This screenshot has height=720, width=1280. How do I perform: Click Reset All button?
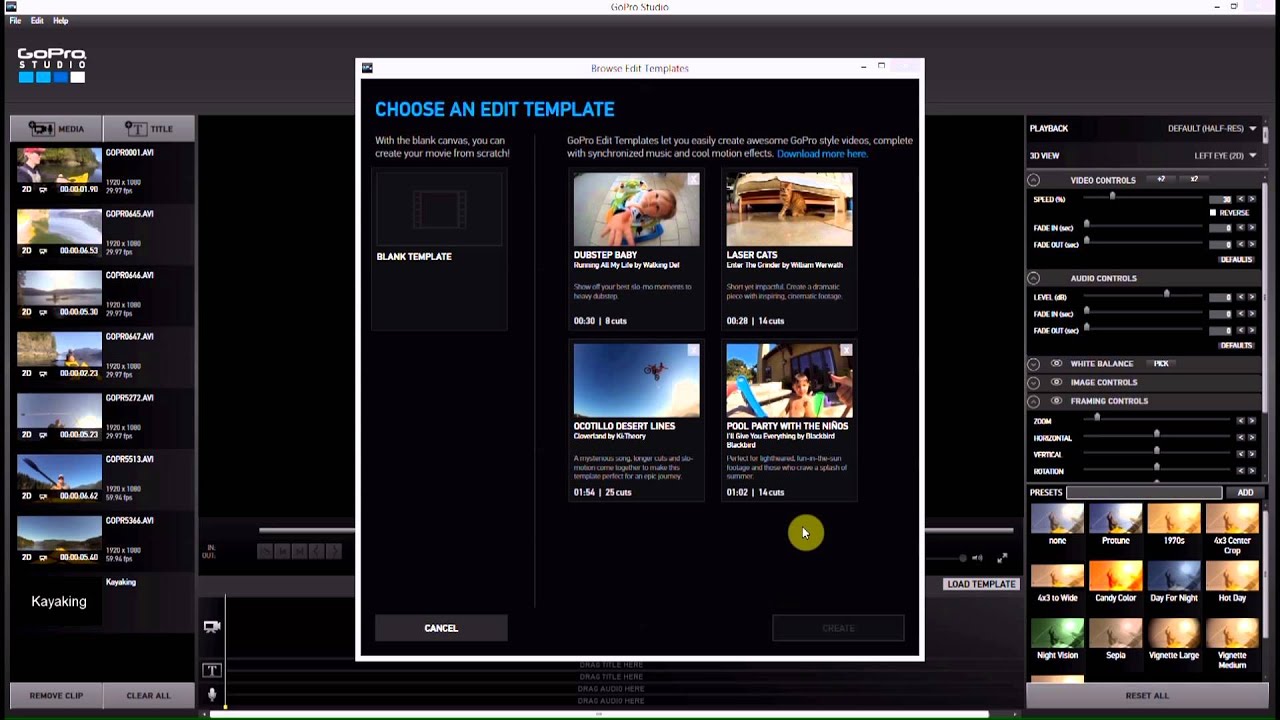click(1147, 695)
